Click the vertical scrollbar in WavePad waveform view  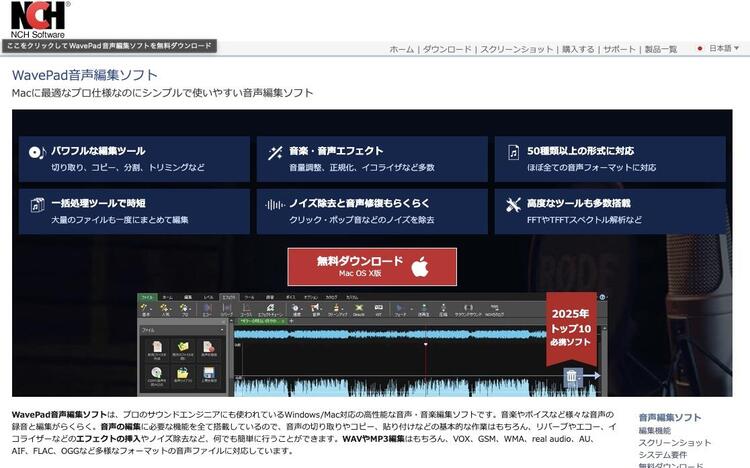[604, 361]
